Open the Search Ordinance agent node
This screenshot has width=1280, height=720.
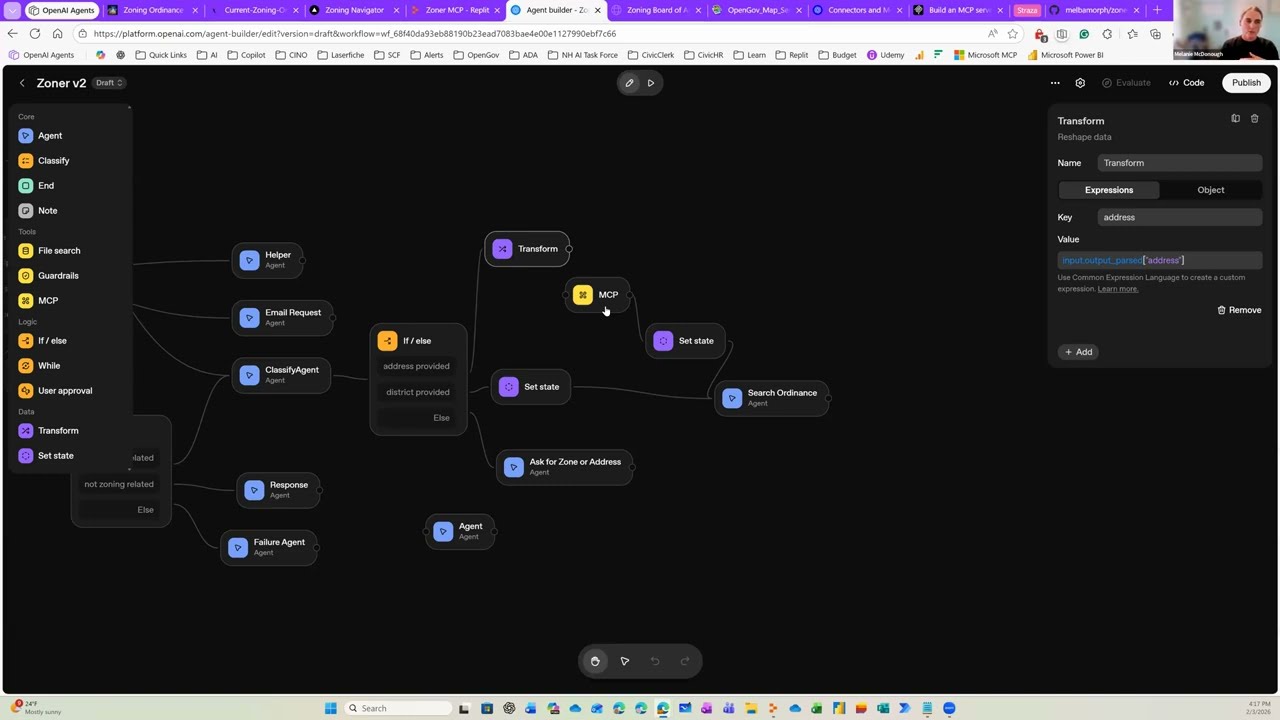click(772, 398)
